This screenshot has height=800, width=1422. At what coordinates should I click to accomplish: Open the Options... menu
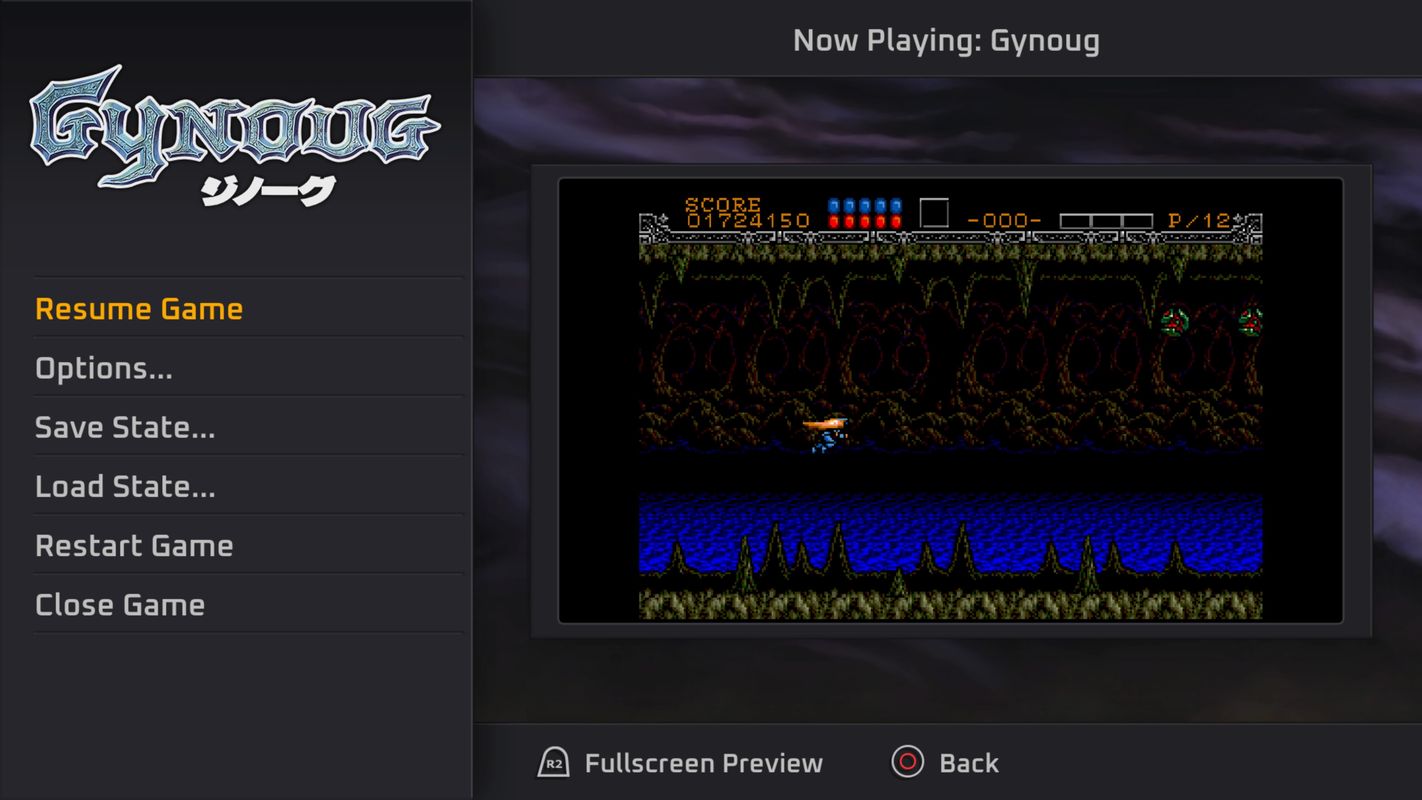[x=248, y=367]
